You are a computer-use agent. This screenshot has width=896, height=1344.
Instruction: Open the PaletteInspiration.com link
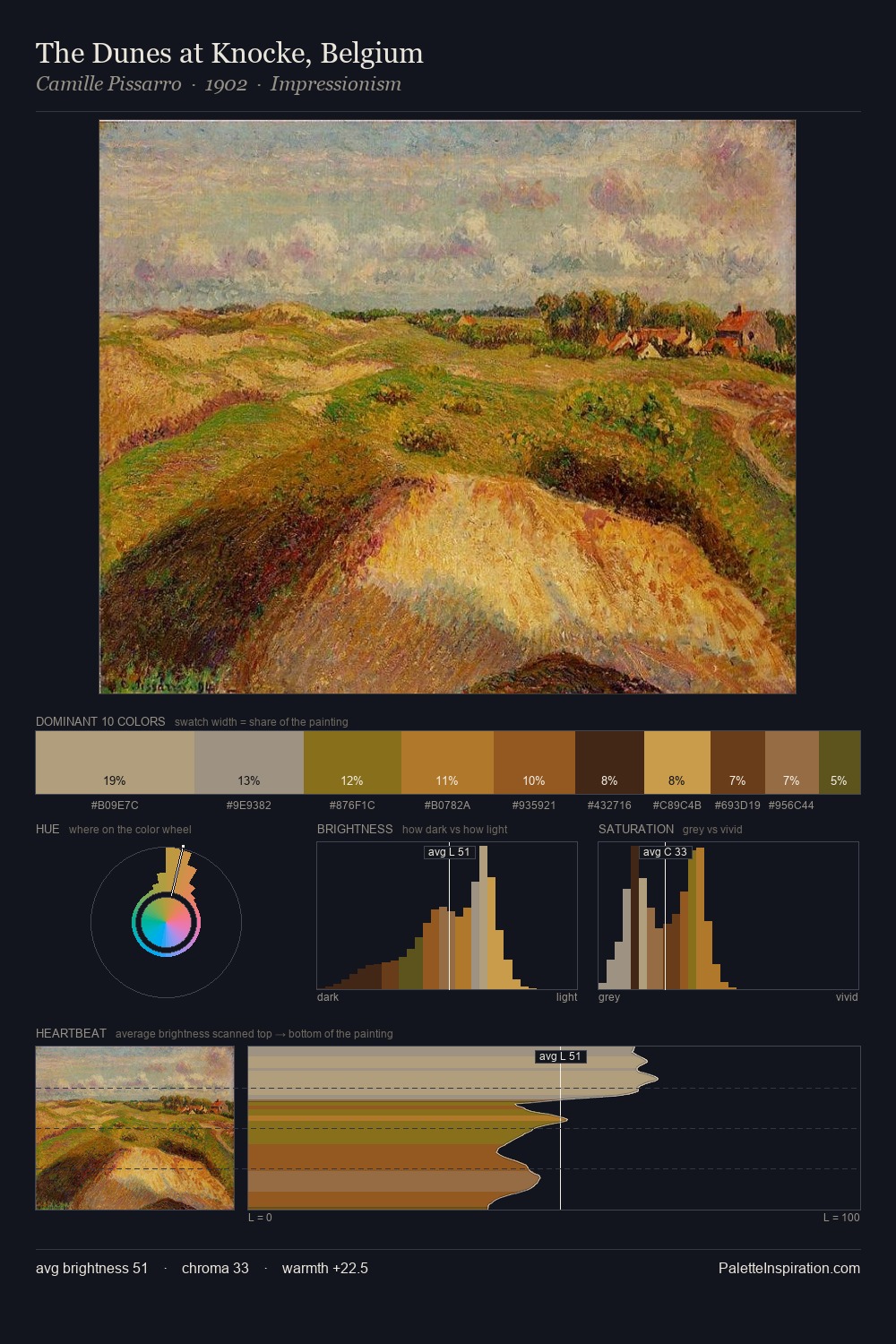[789, 1268]
